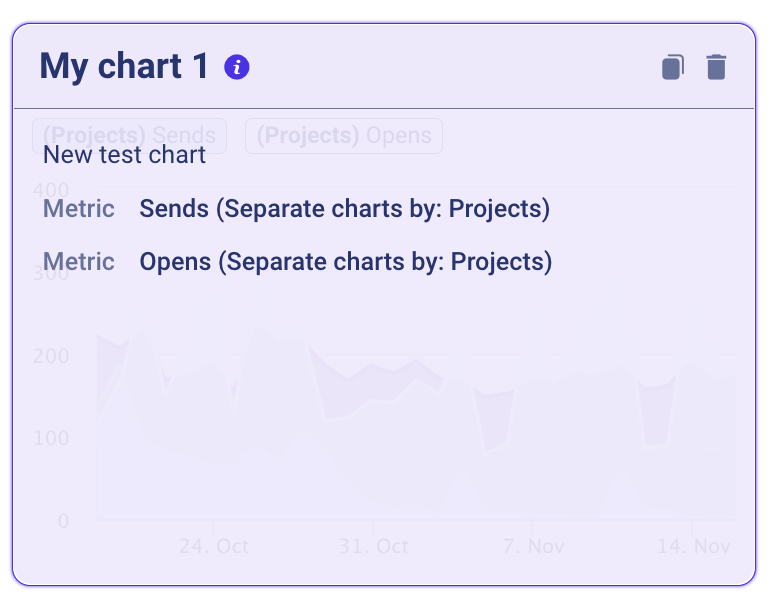Click the 14. Nov axis label

click(694, 546)
